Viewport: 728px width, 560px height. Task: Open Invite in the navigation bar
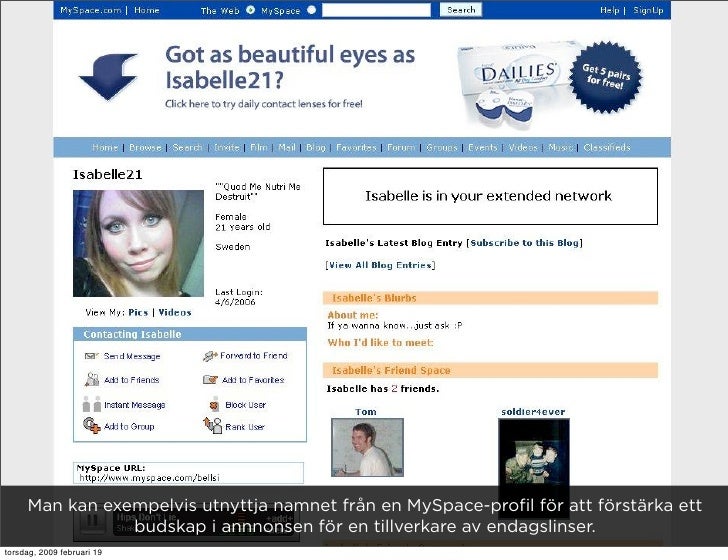pyautogui.click(x=227, y=147)
